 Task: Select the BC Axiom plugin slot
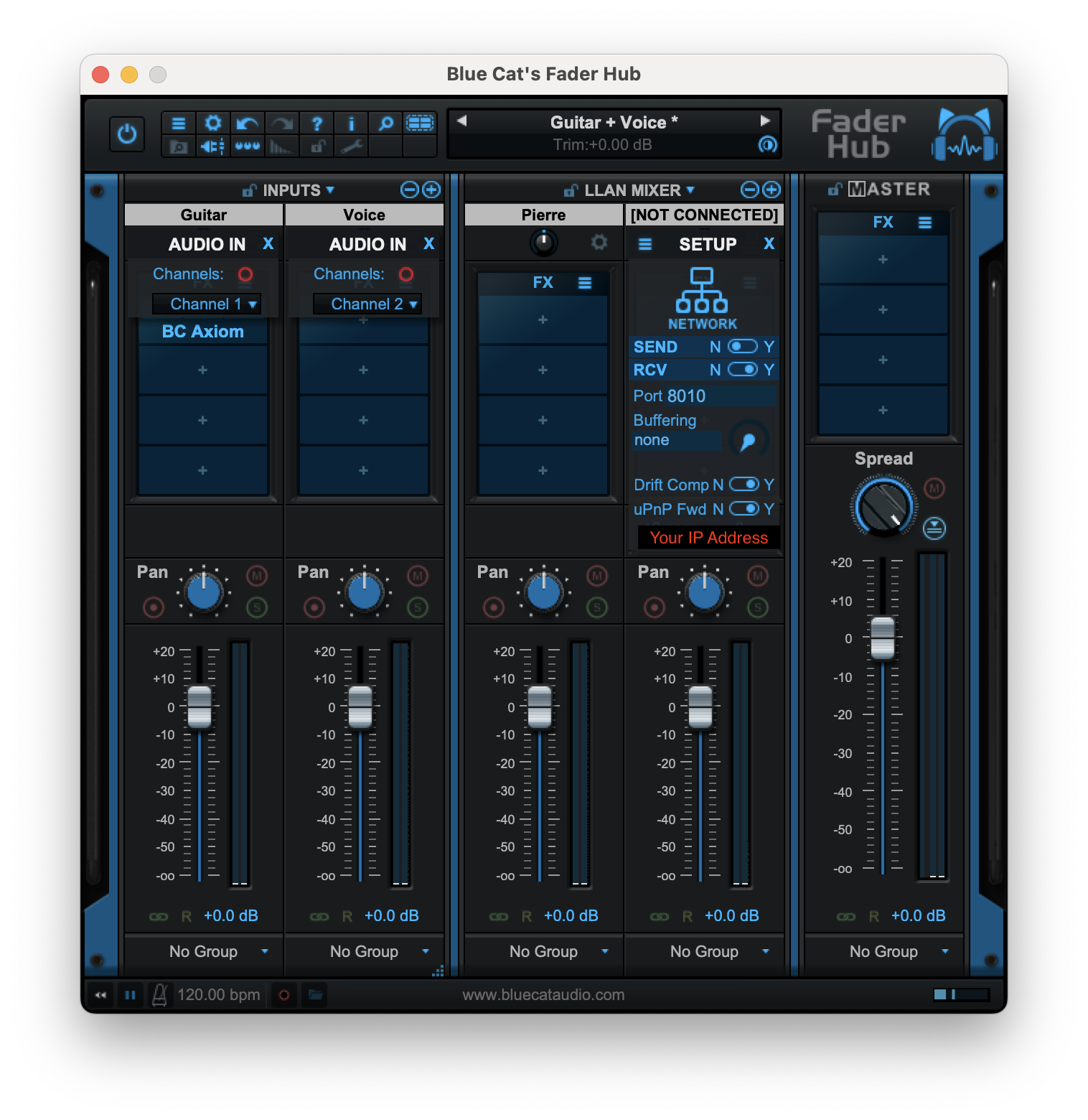click(x=203, y=332)
